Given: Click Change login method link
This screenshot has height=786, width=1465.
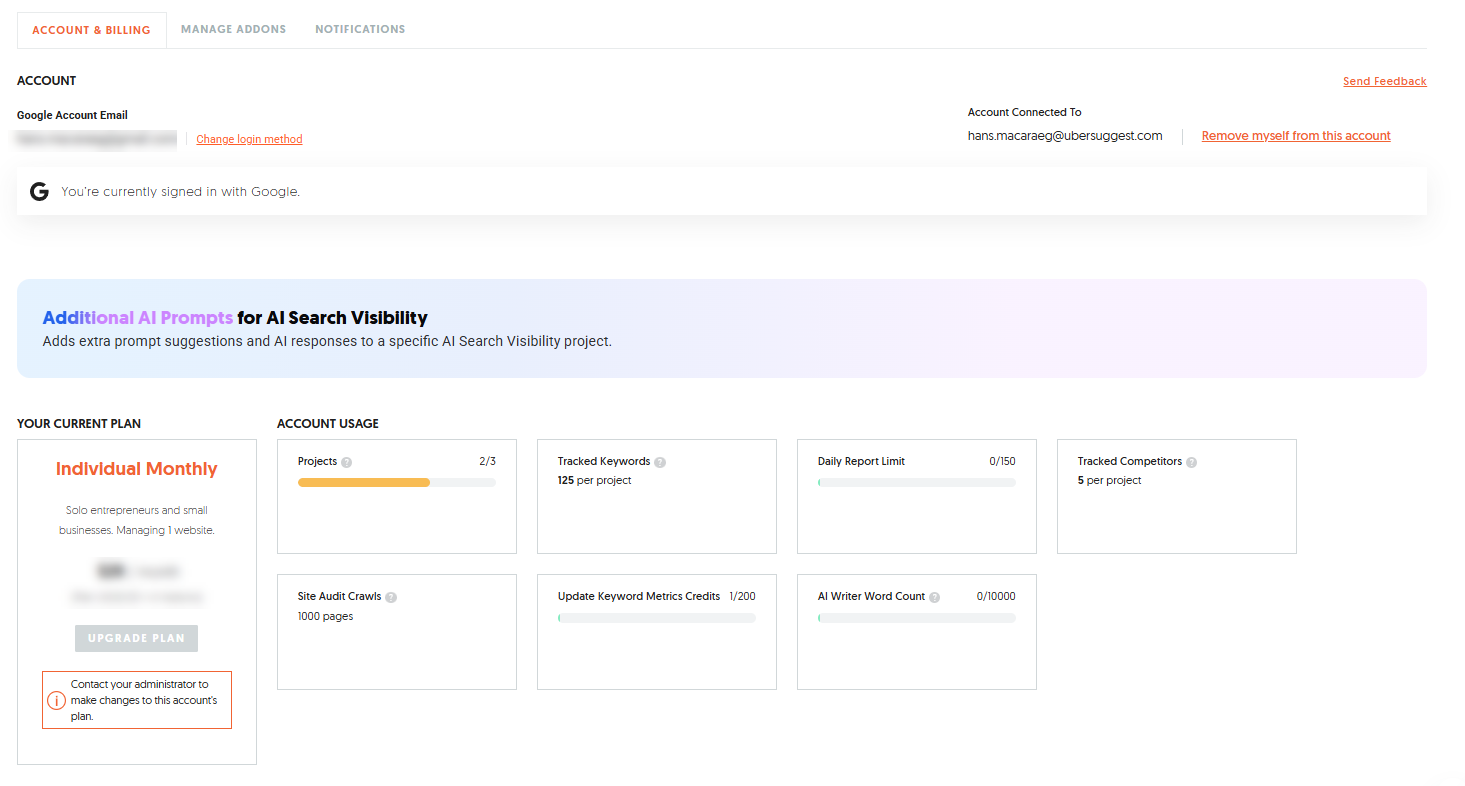Looking at the screenshot, I should click(x=249, y=139).
